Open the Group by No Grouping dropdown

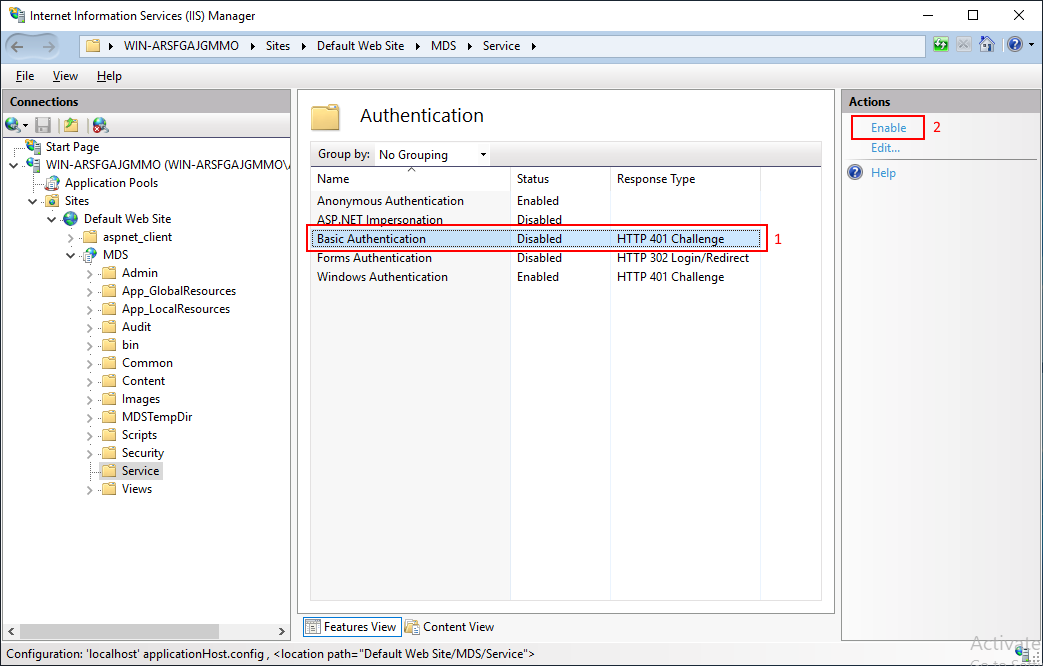click(432, 154)
